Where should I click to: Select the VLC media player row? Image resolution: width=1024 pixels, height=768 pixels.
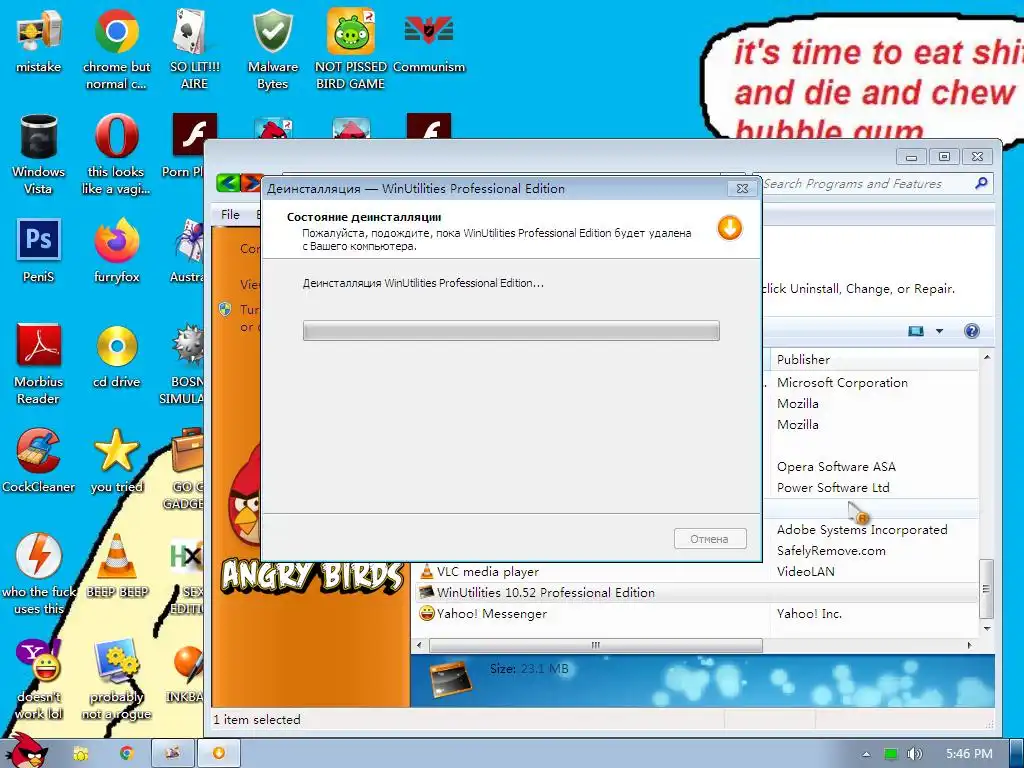[x=697, y=571]
